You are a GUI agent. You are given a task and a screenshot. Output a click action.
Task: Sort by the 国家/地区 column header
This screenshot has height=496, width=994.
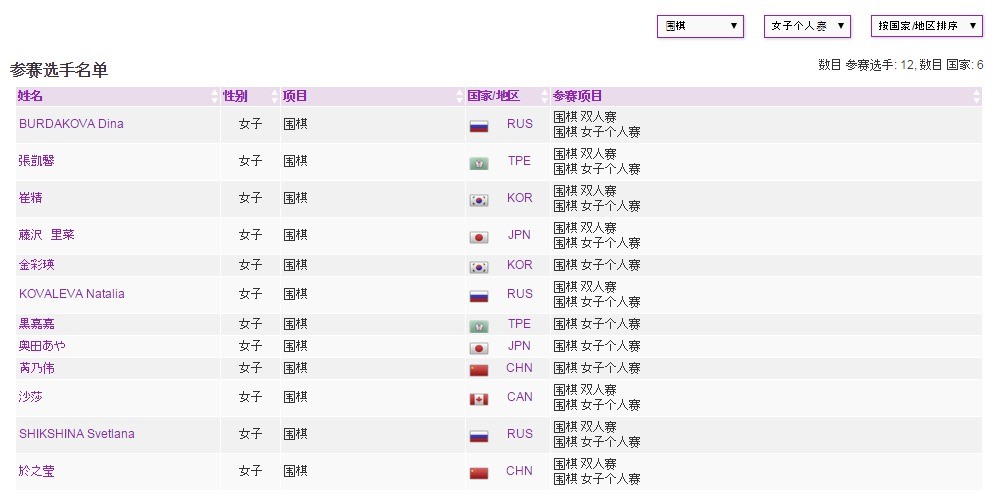click(494, 97)
